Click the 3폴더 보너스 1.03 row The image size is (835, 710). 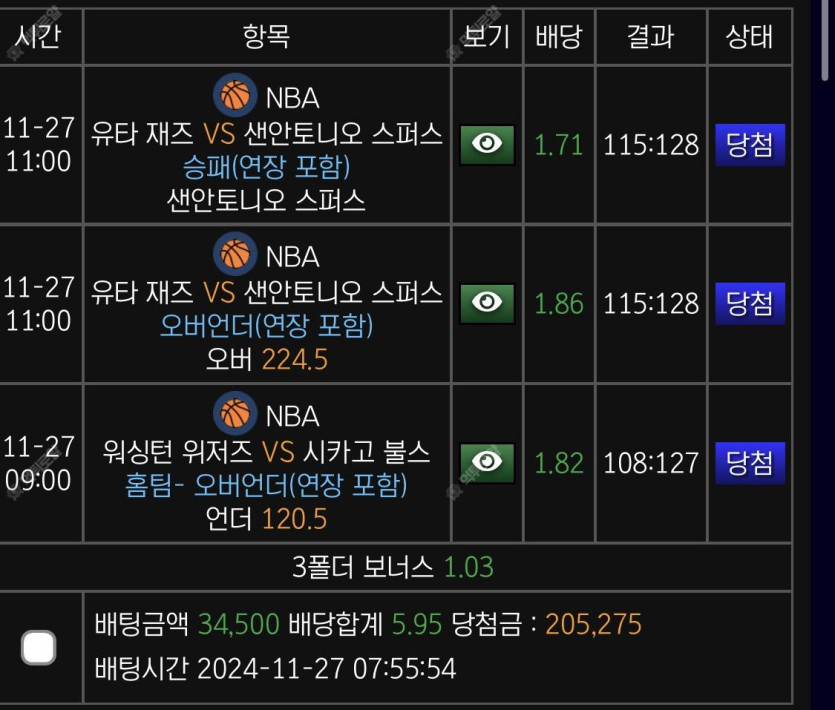394,568
